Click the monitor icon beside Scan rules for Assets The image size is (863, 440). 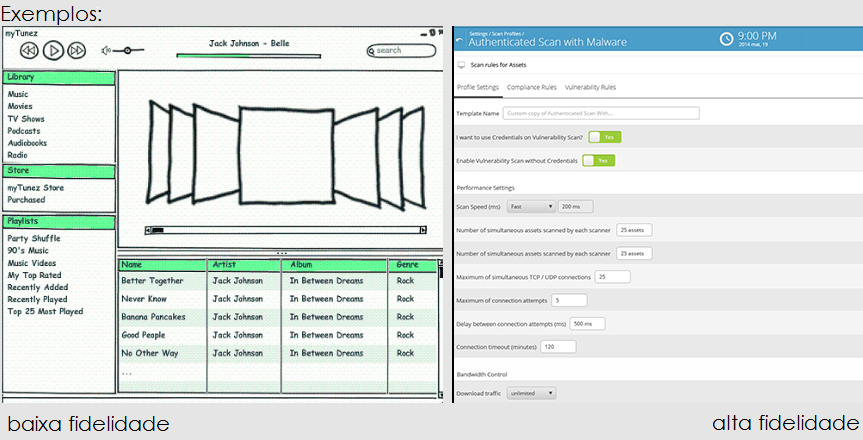click(461, 65)
